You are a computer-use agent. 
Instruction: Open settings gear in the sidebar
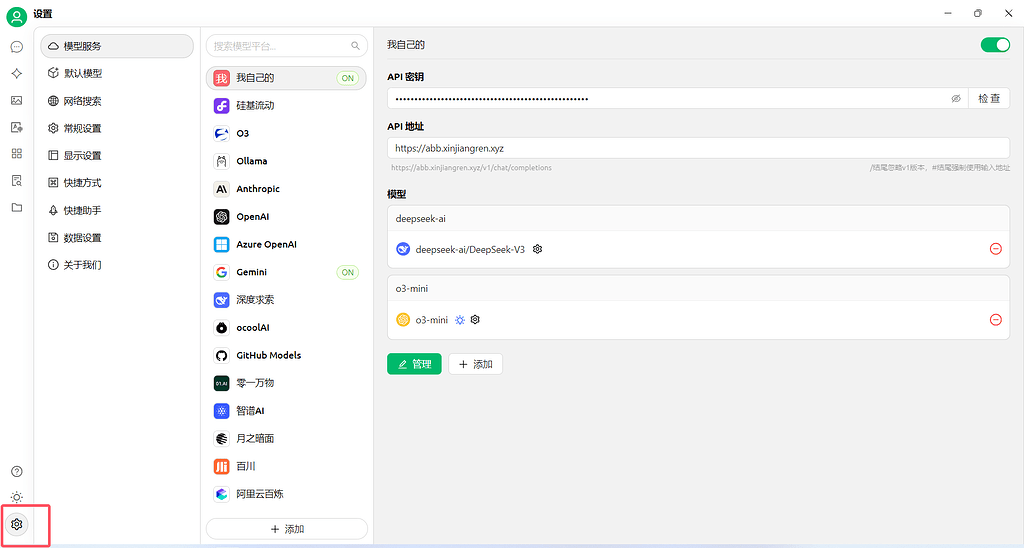click(x=17, y=524)
